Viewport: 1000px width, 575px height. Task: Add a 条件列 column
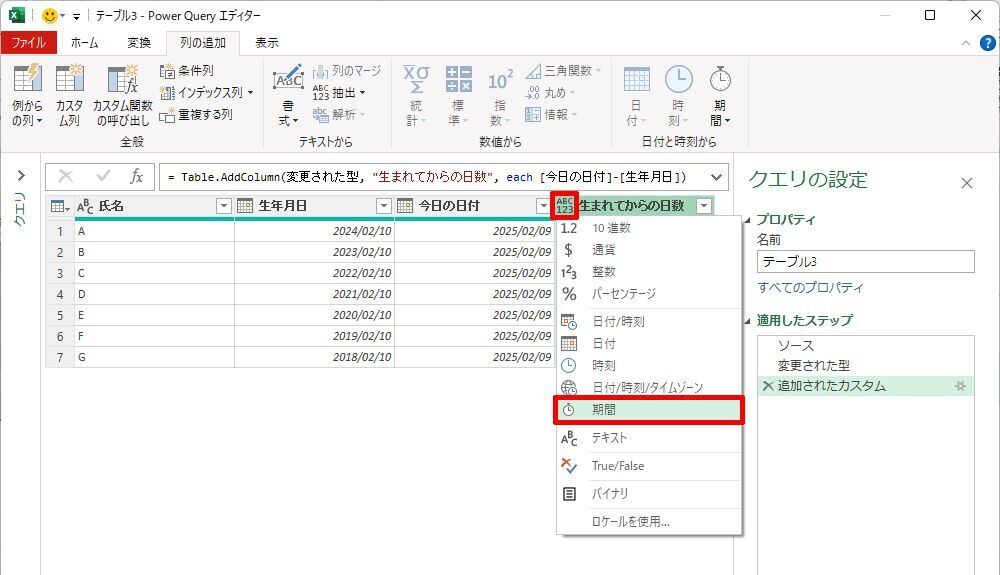[187, 70]
